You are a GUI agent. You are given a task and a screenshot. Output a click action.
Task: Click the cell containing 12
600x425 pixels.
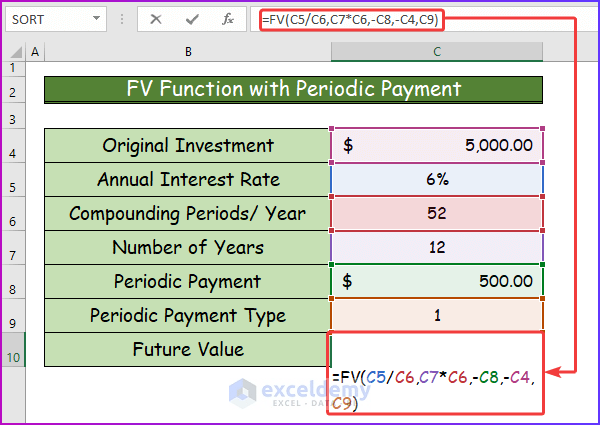[x=437, y=248]
